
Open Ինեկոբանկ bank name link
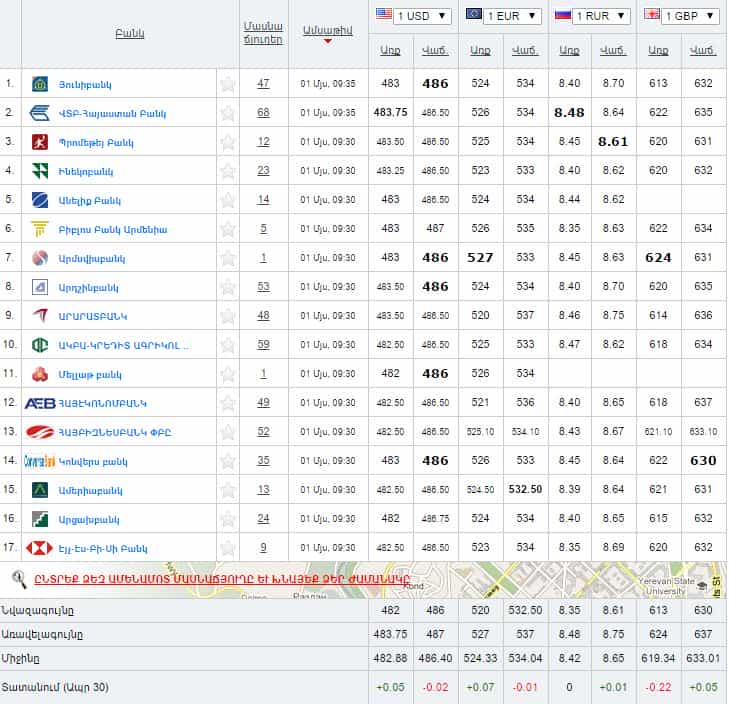tap(88, 171)
